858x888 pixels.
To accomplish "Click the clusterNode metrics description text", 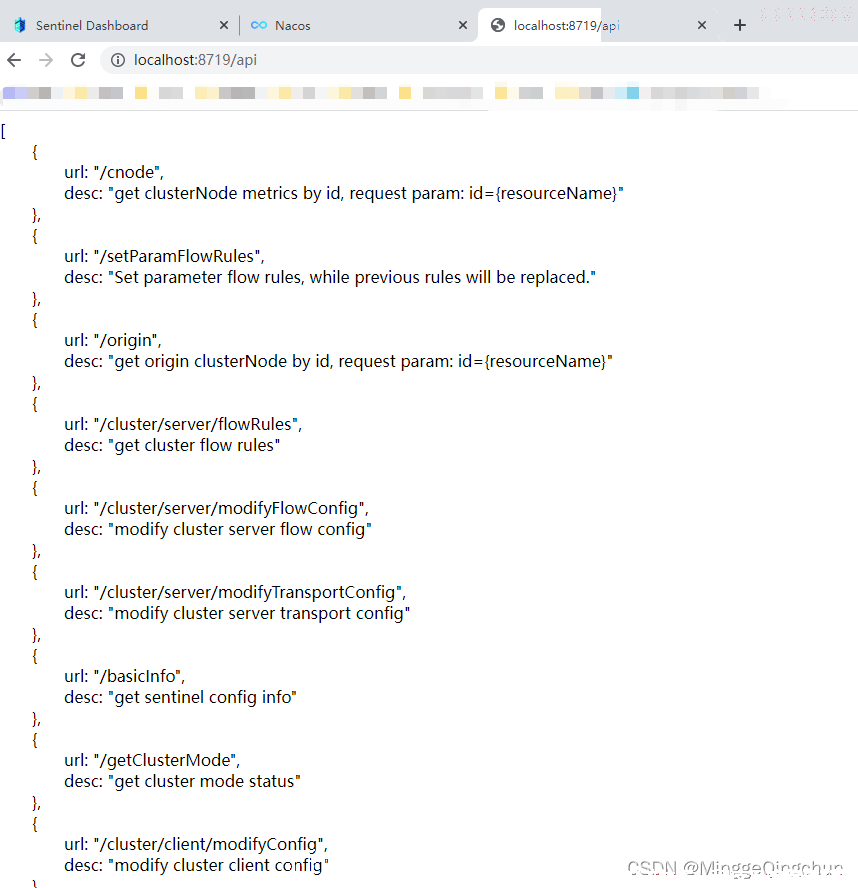I will [344, 194].
